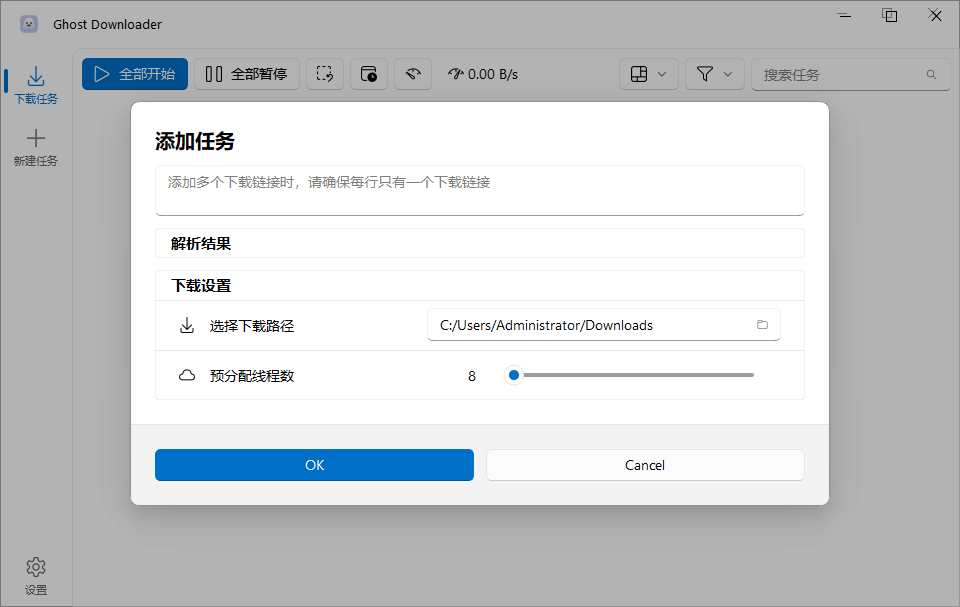Click the download arrow icon beside 选择下载路径
The image size is (960, 607).
point(187,324)
